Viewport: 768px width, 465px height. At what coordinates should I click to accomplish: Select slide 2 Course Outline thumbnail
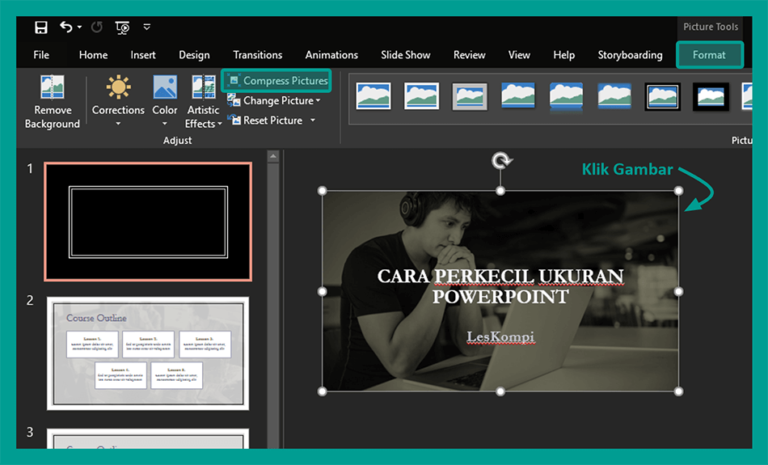[148, 353]
